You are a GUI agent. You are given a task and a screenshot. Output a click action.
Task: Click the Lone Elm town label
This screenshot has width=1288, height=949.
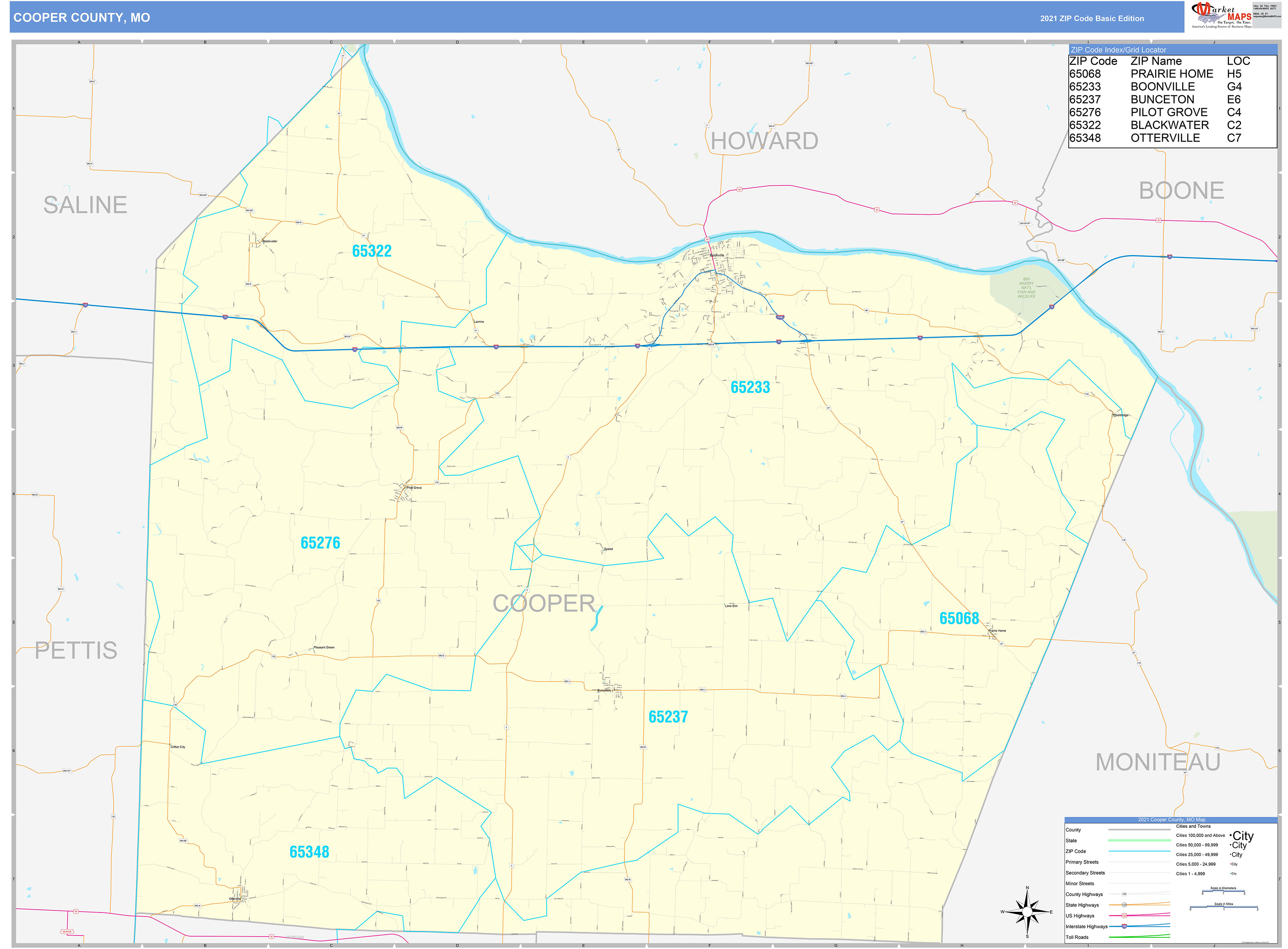(731, 606)
